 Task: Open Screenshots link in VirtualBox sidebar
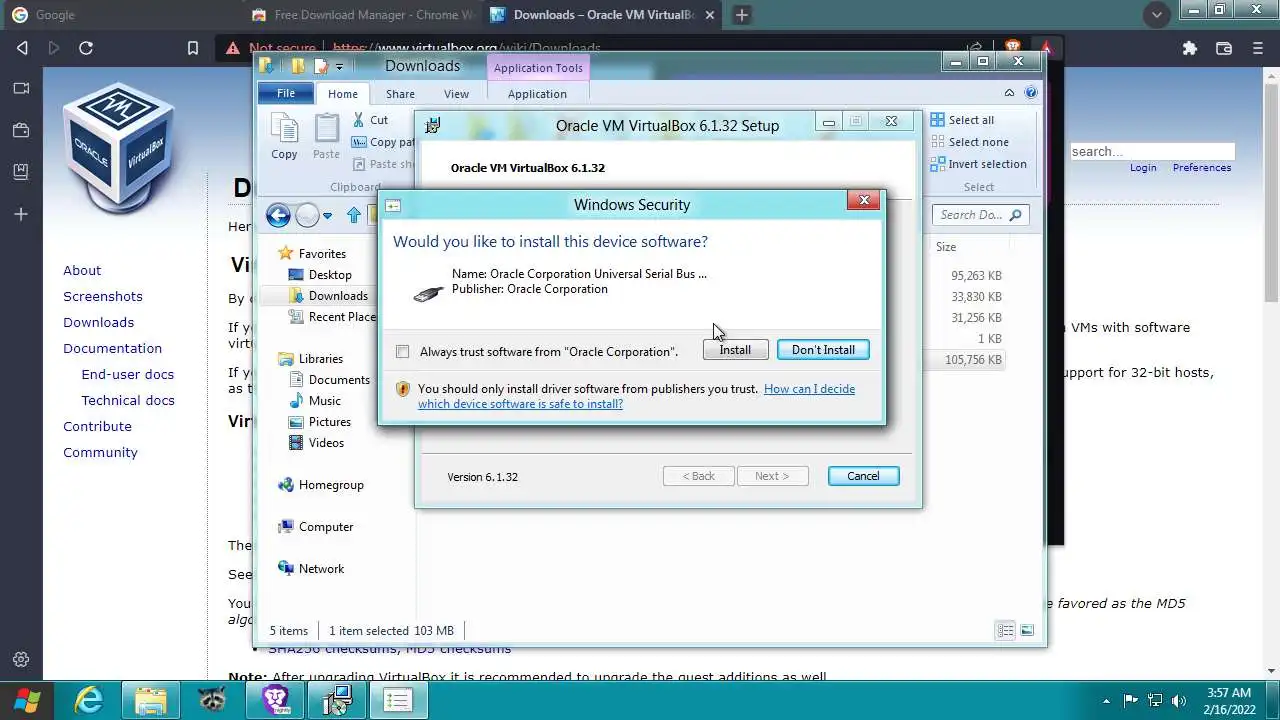tap(103, 296)
